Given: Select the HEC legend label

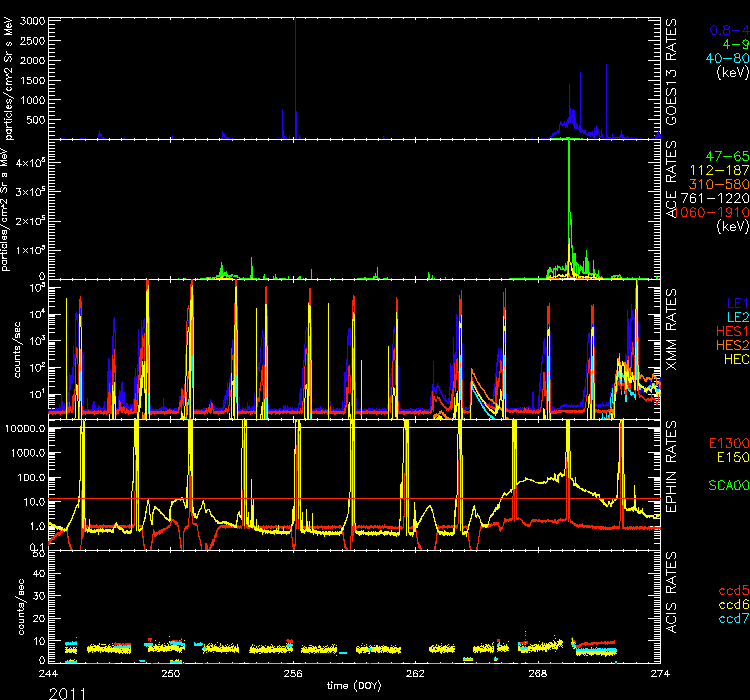Looking at the screenshot, I should [733, 358].
